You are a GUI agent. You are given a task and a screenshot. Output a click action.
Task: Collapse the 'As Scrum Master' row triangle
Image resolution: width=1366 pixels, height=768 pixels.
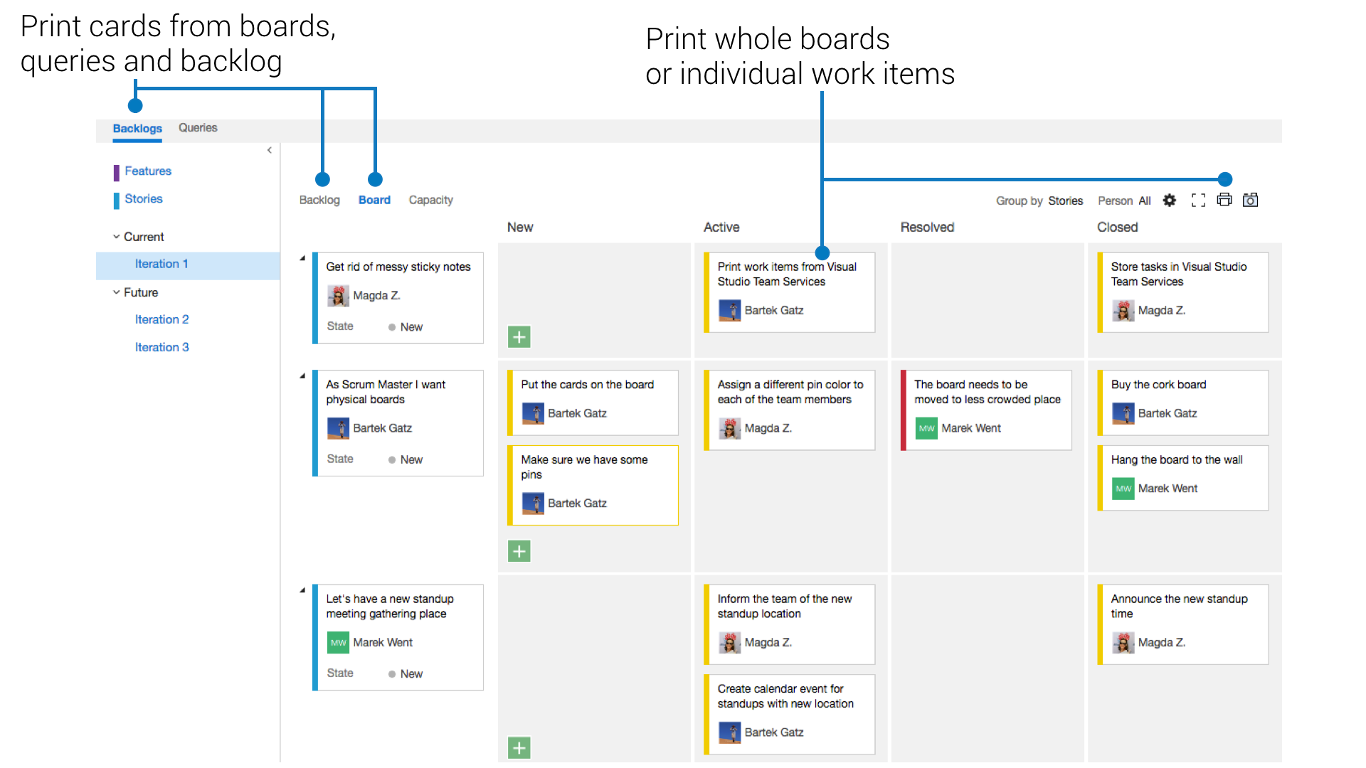tap(303, 376)
